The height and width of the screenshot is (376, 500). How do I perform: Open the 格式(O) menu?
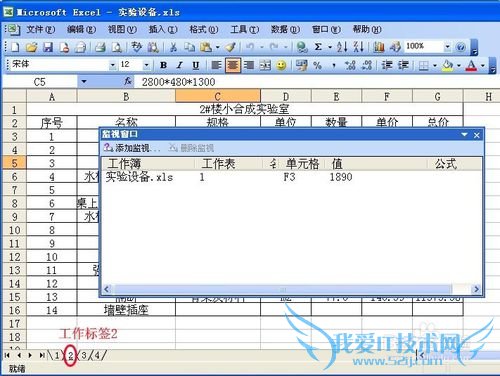click(204, 29)
